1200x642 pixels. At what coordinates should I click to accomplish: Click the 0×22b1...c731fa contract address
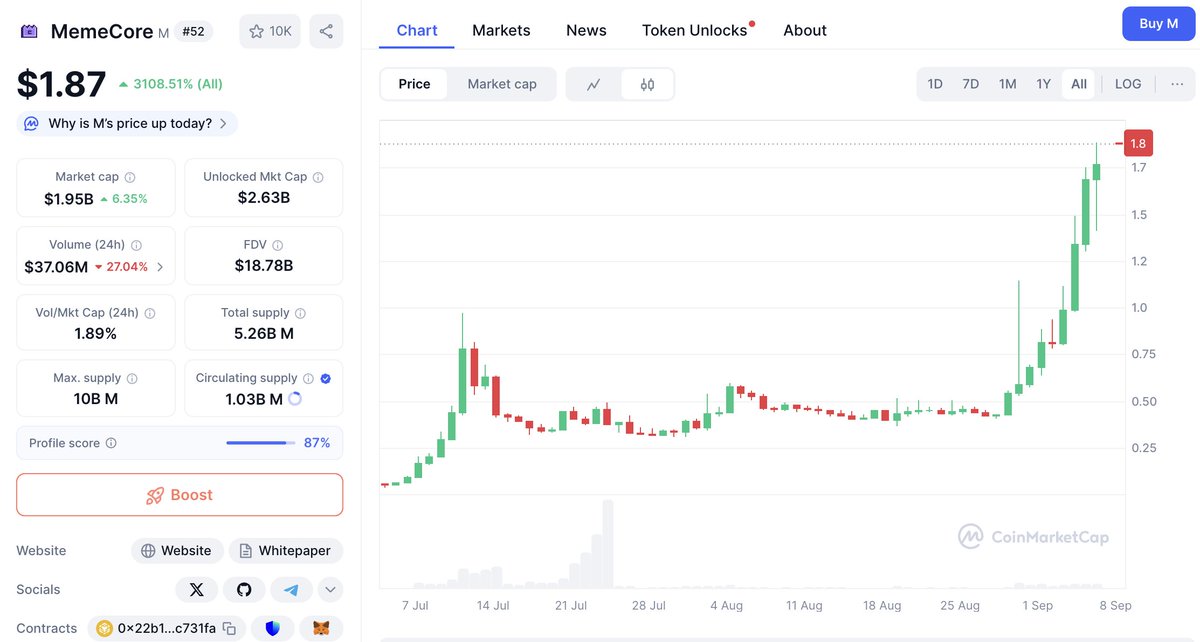(167, 629)
